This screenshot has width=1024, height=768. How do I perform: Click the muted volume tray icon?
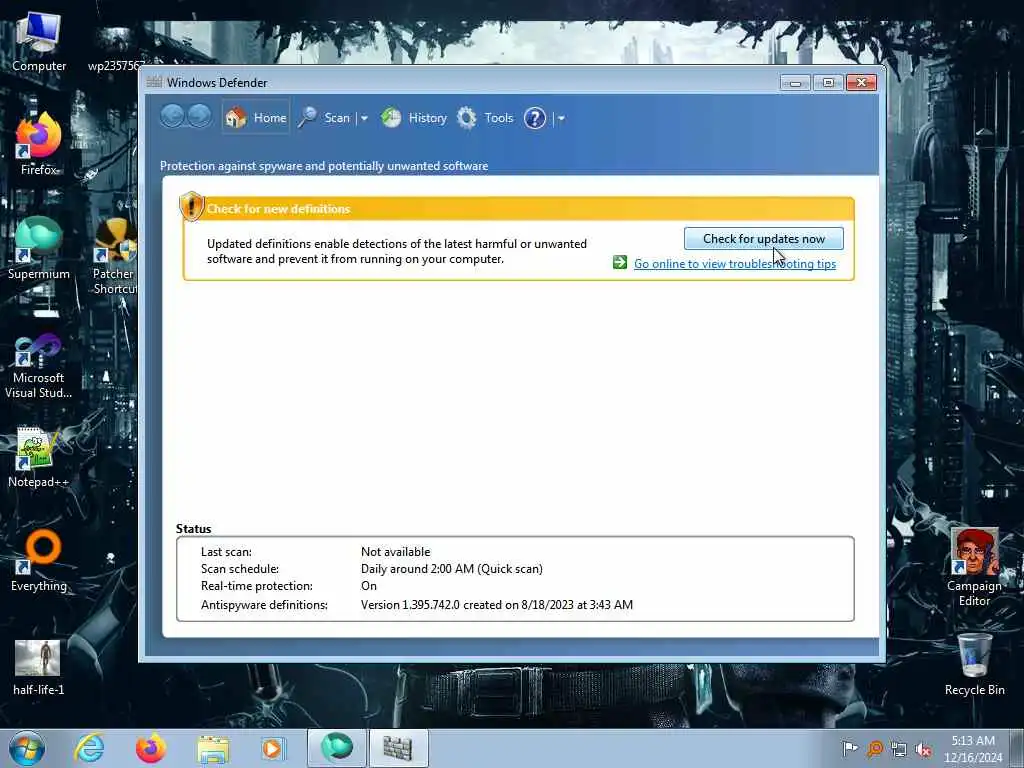click(x=923, y=749)
